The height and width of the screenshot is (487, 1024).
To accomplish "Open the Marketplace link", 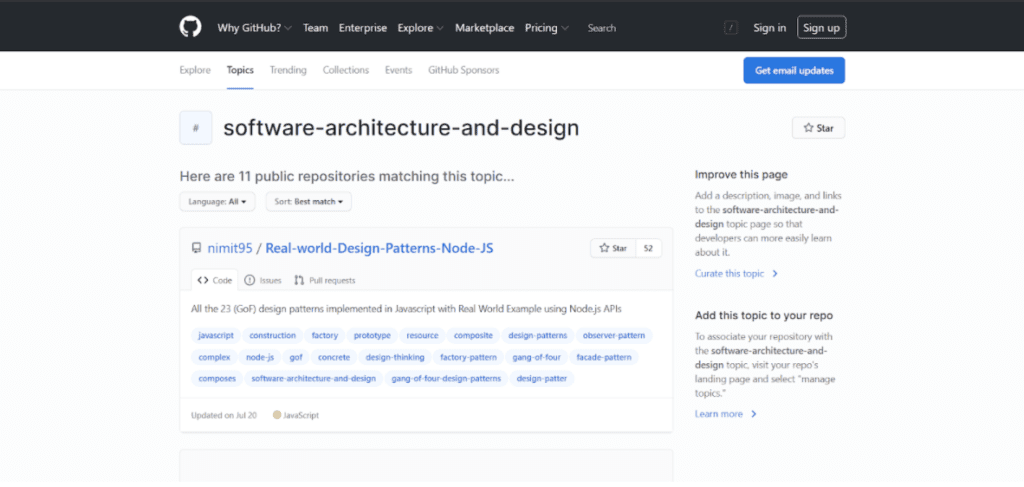I will tap(485, 28).
